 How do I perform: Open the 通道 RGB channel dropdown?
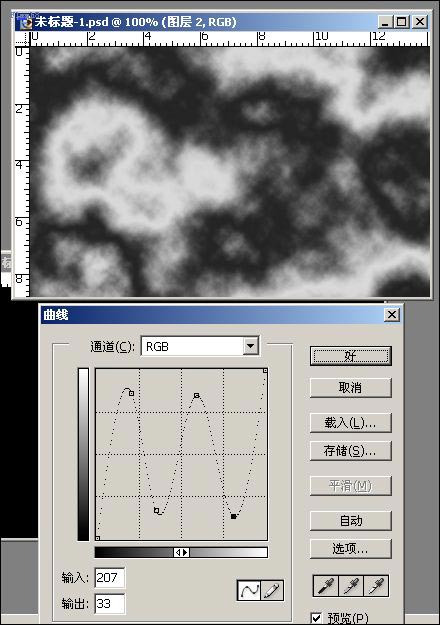click(250, 346)
